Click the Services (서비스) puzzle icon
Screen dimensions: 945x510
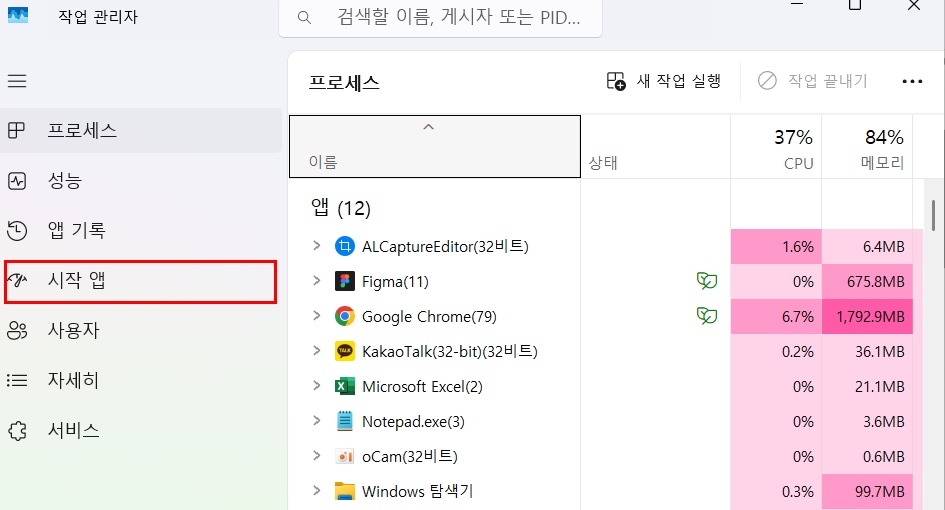point(17,430)
